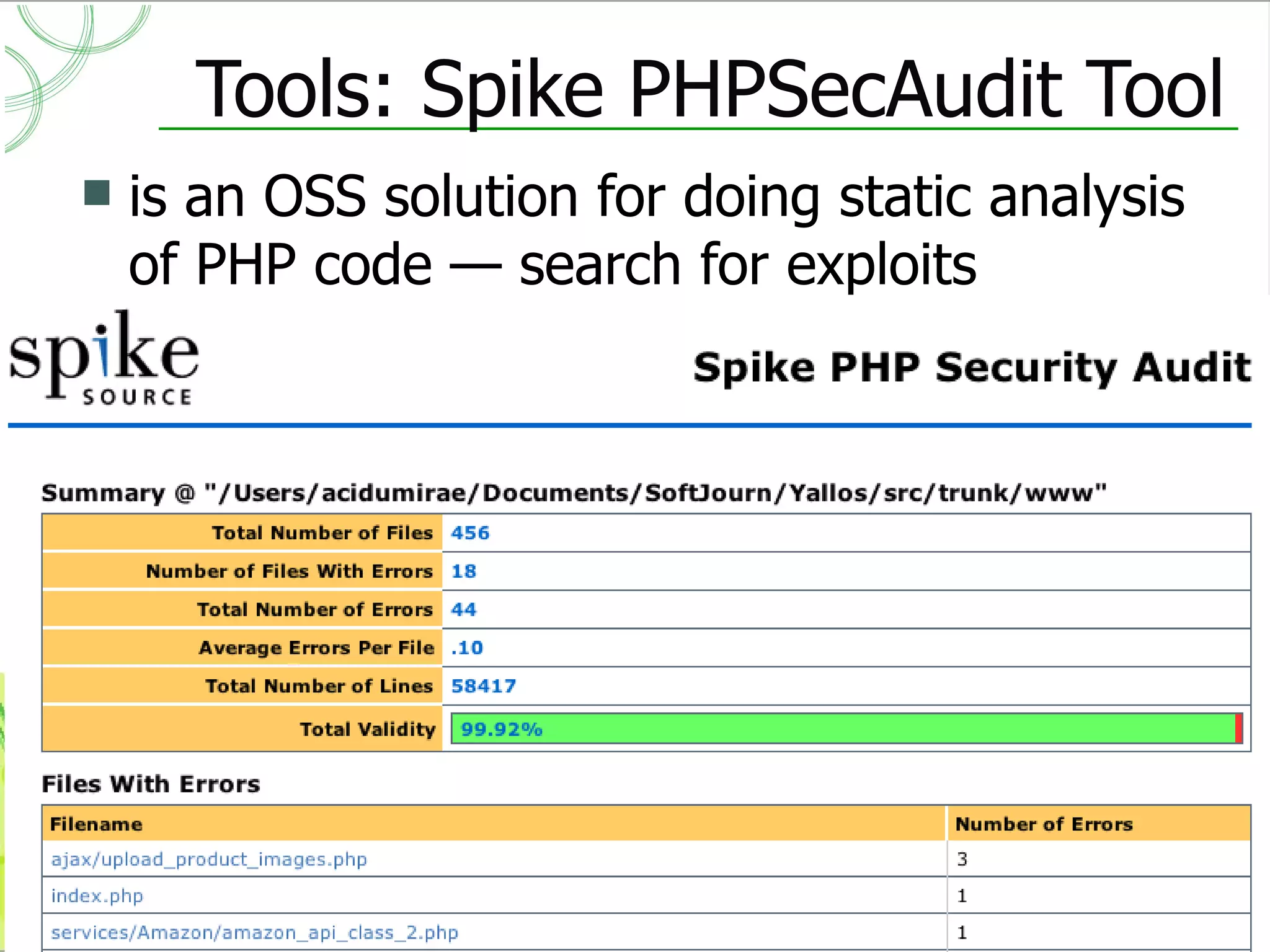
Task: Click the Total Number of Errors label
Action: point(315,610)
